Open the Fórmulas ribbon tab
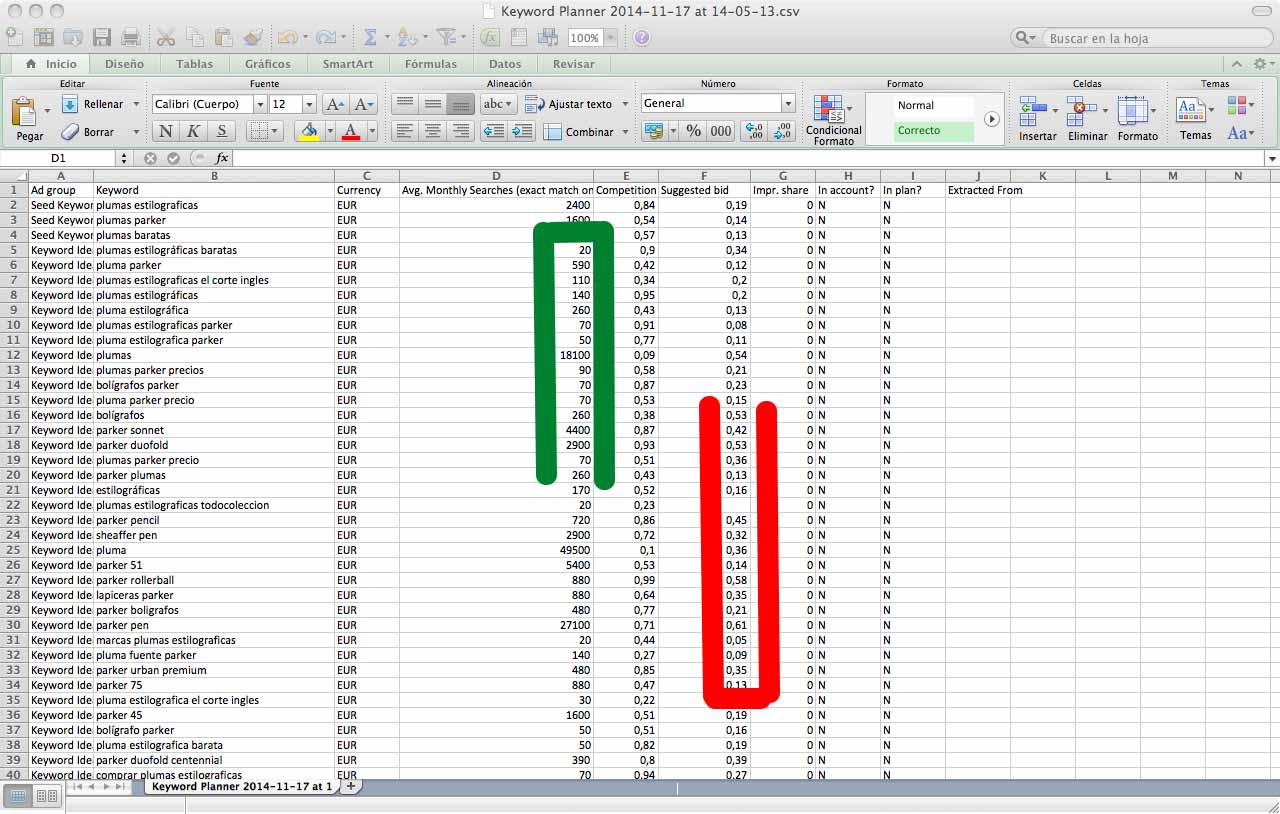The width and height of the screenshot is (1280, 814). (x=430, y=64)
